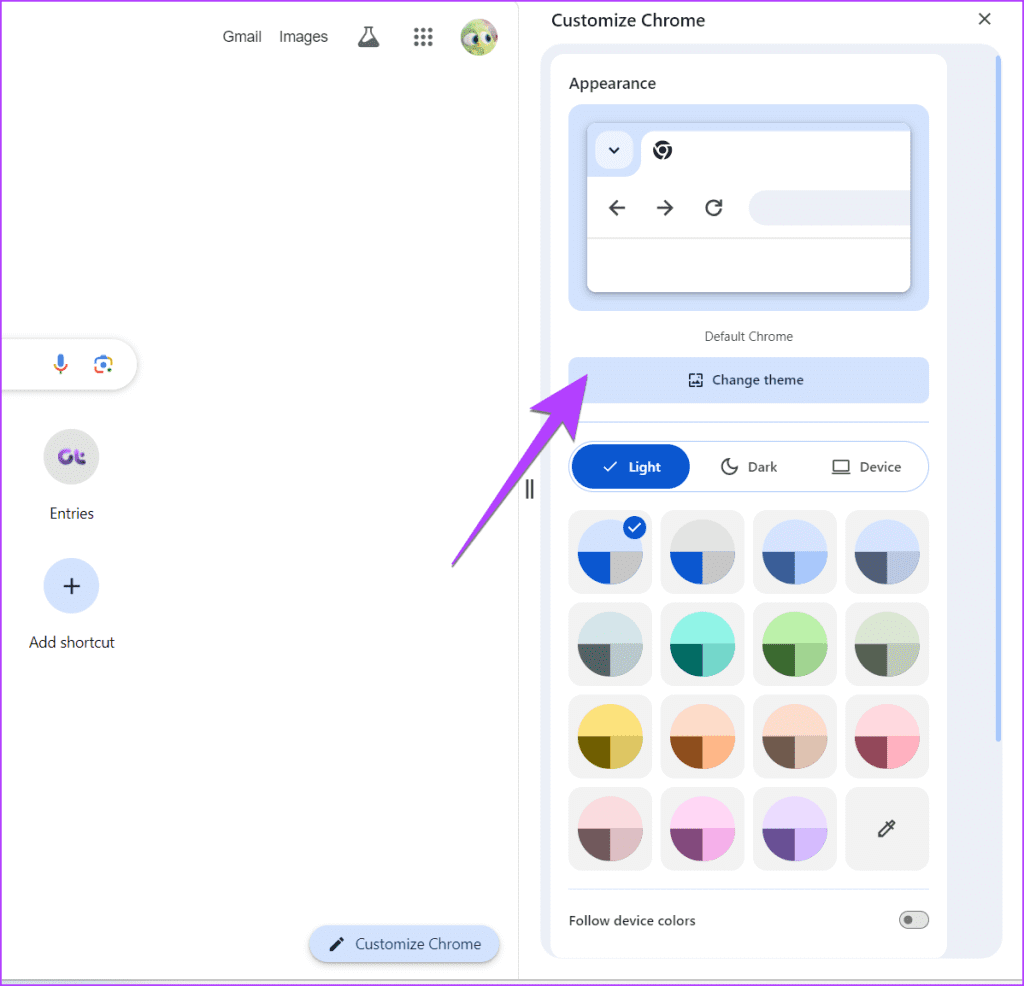Click the Add shortcut plus icon
The height and width of the screenshot is (986, 1024).
pyautogui.click(x=71, y=586)
